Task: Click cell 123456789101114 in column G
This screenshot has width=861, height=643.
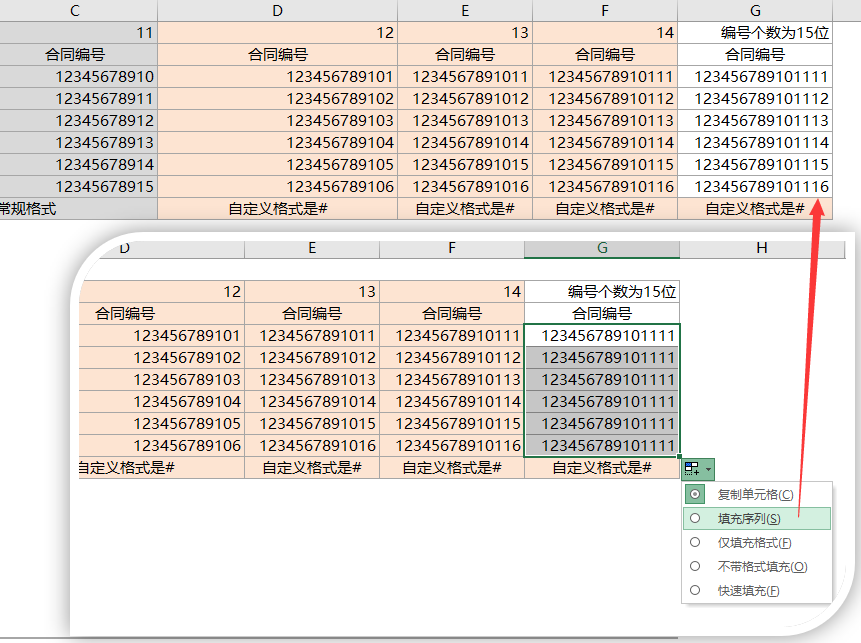Action: coord(755,142)
